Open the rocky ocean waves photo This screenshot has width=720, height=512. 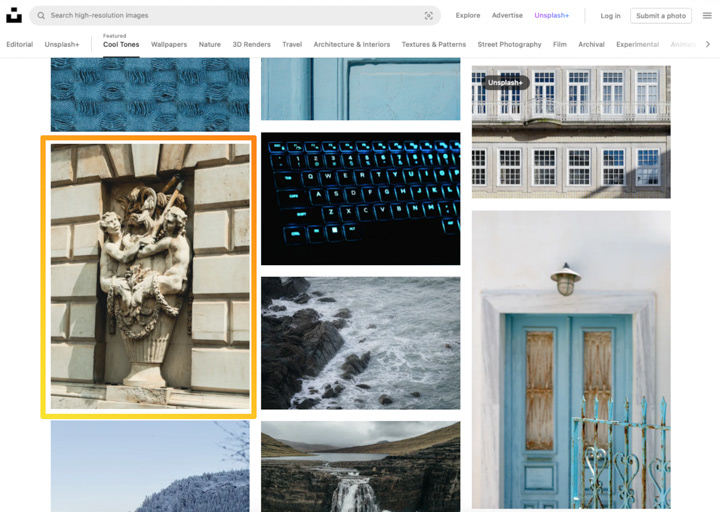(360, 343)
